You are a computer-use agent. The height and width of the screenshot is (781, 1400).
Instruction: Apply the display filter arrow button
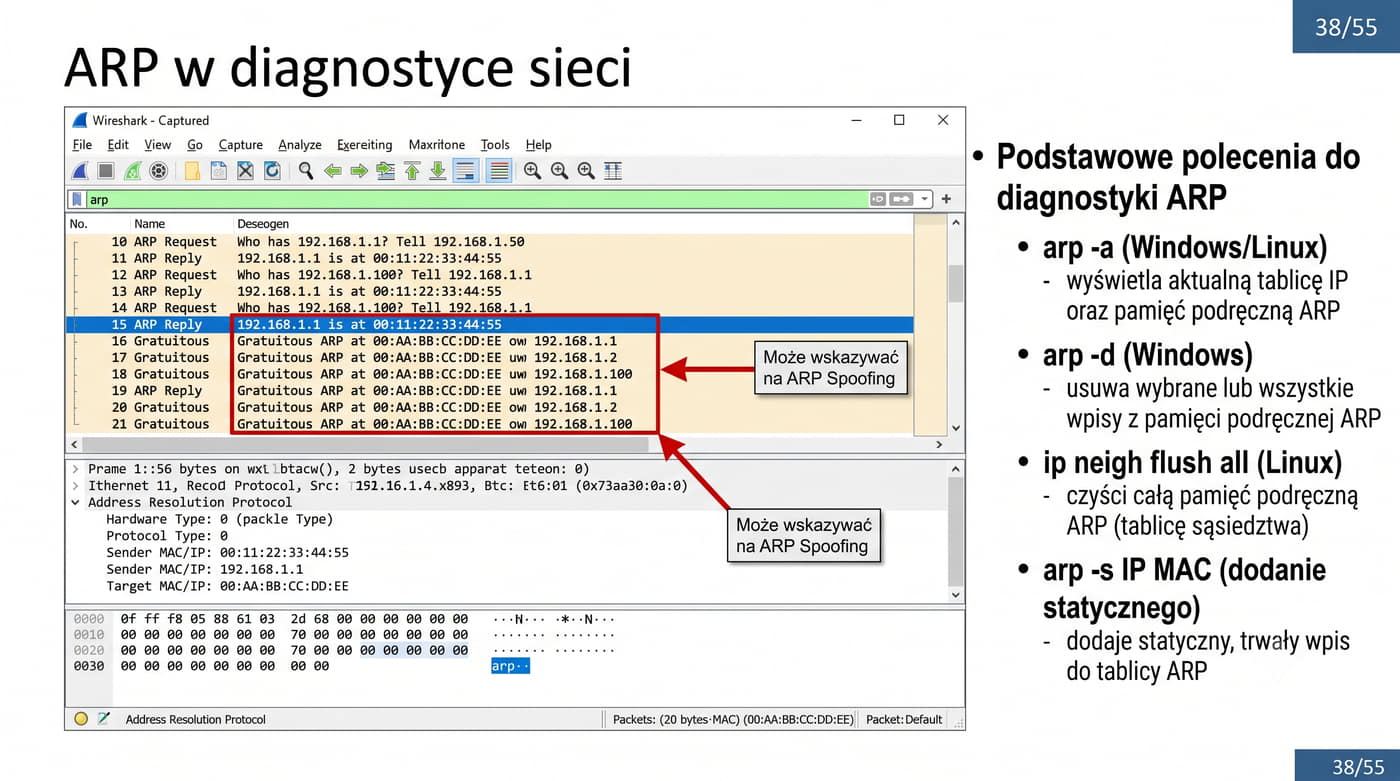(x=901, y=199)
